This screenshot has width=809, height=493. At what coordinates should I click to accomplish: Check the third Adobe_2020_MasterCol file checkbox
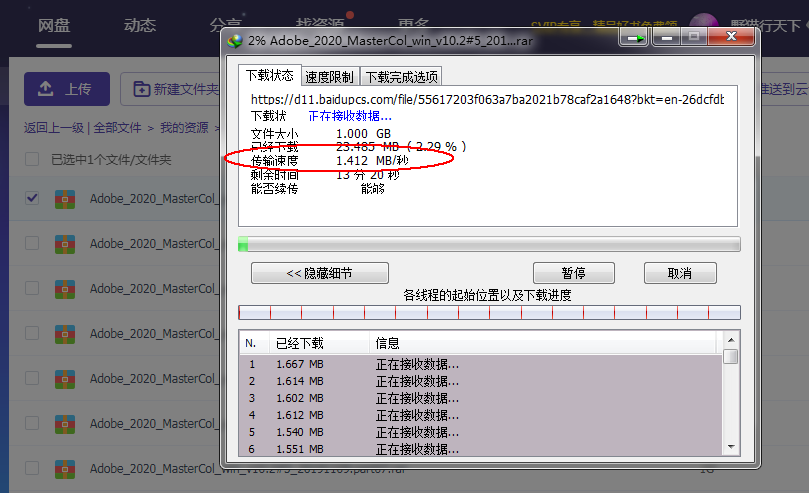[x=32, y=288]
